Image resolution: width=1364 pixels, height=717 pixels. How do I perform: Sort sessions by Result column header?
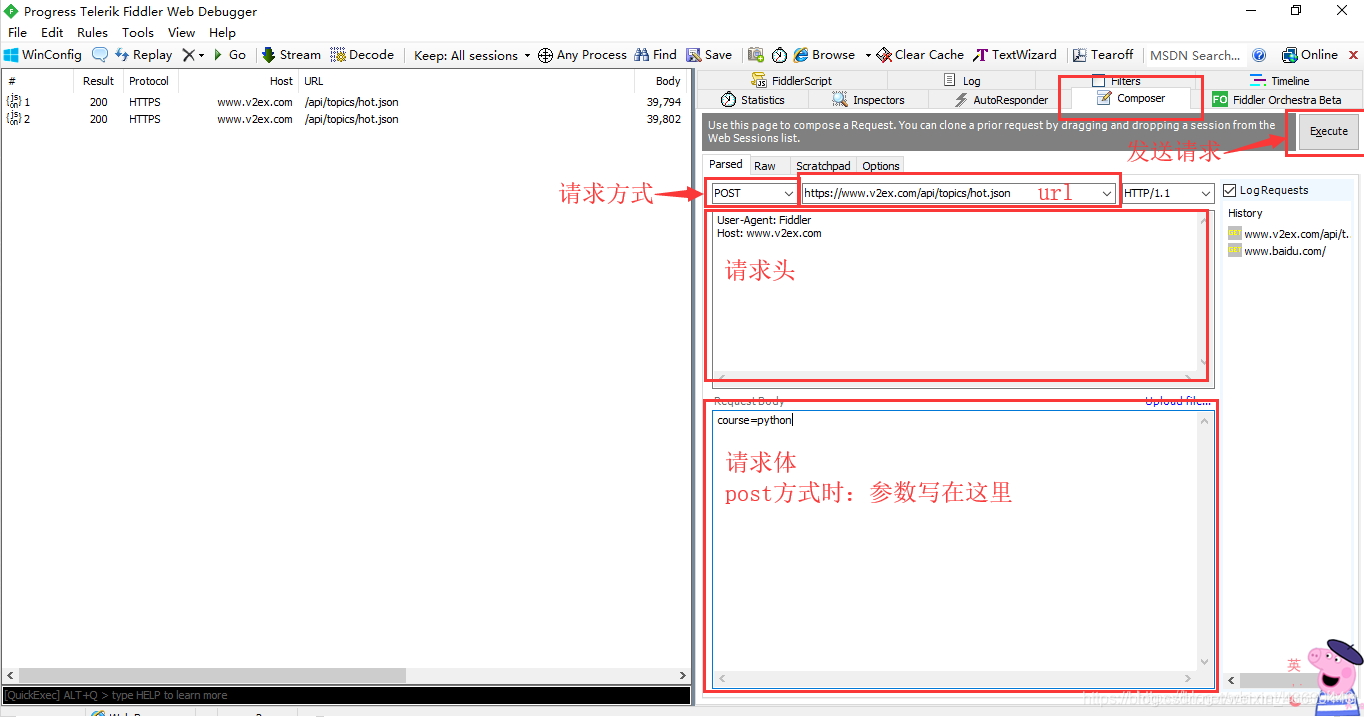click(98, 81)
